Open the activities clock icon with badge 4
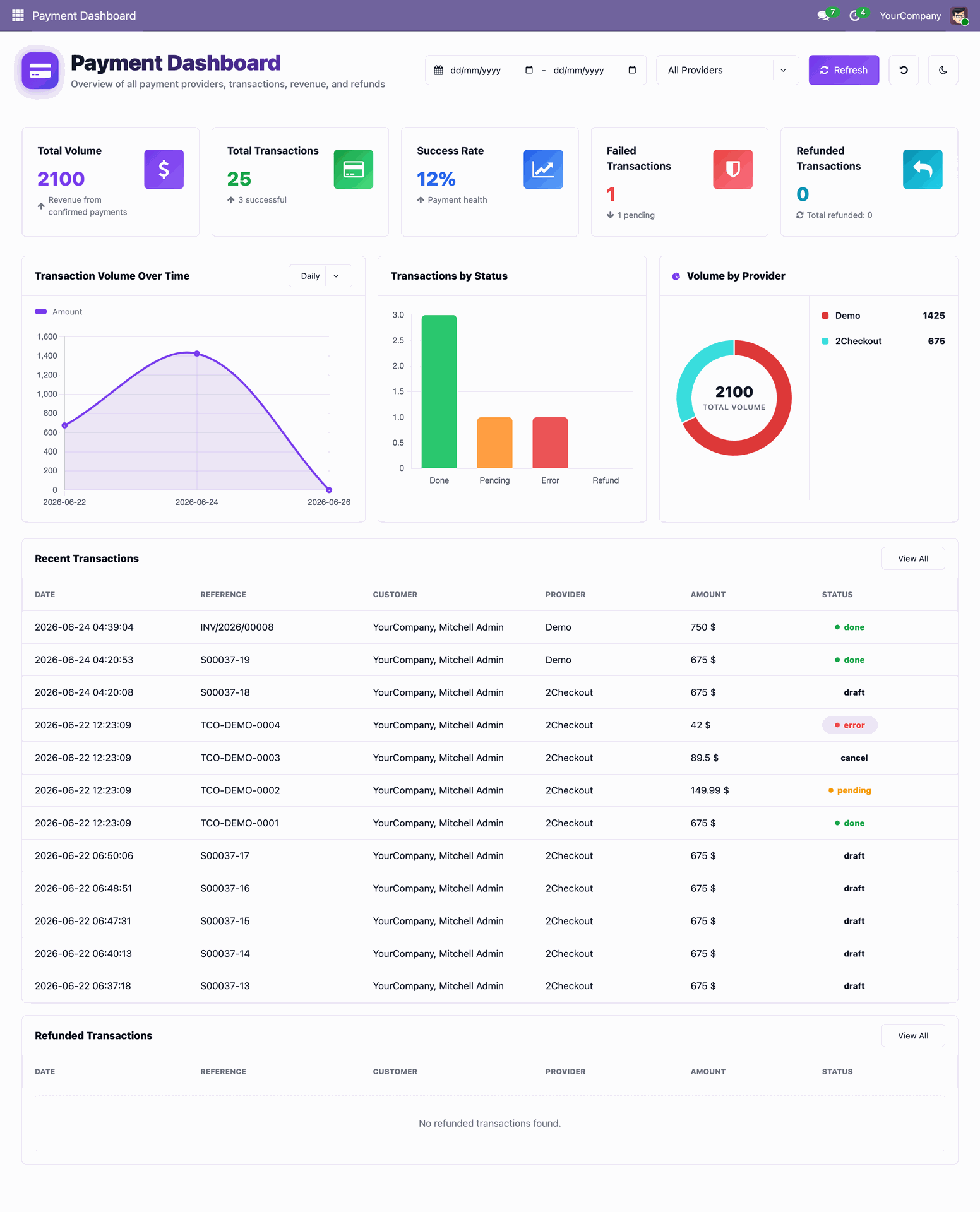 855,15
